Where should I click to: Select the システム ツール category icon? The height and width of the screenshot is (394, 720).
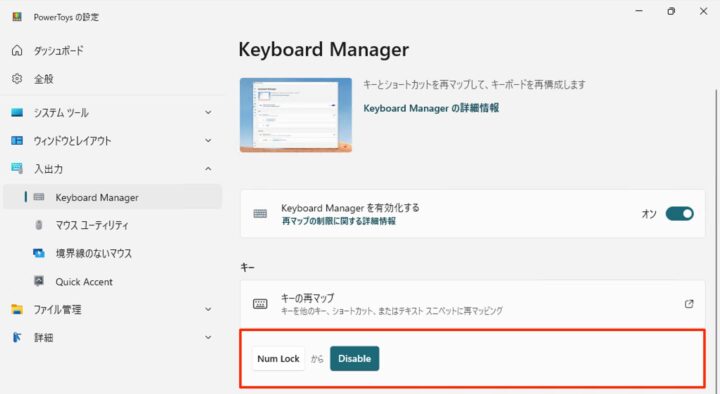pos(17,113)
